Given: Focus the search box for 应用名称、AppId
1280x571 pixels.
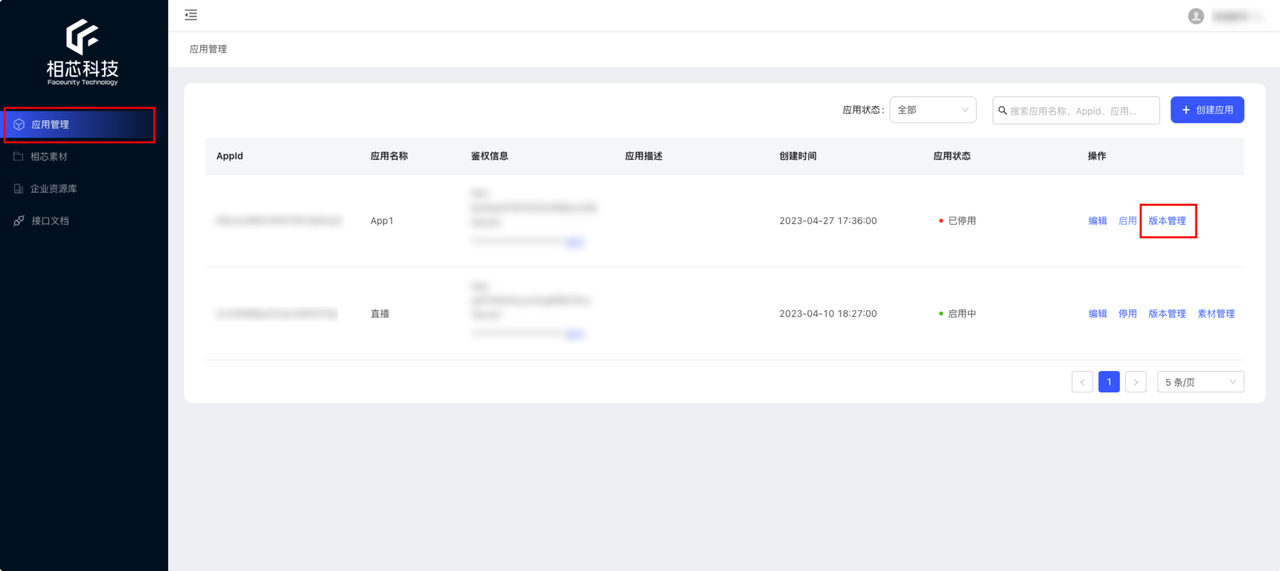Looking at the screenshot, I should pos(1076,110).
